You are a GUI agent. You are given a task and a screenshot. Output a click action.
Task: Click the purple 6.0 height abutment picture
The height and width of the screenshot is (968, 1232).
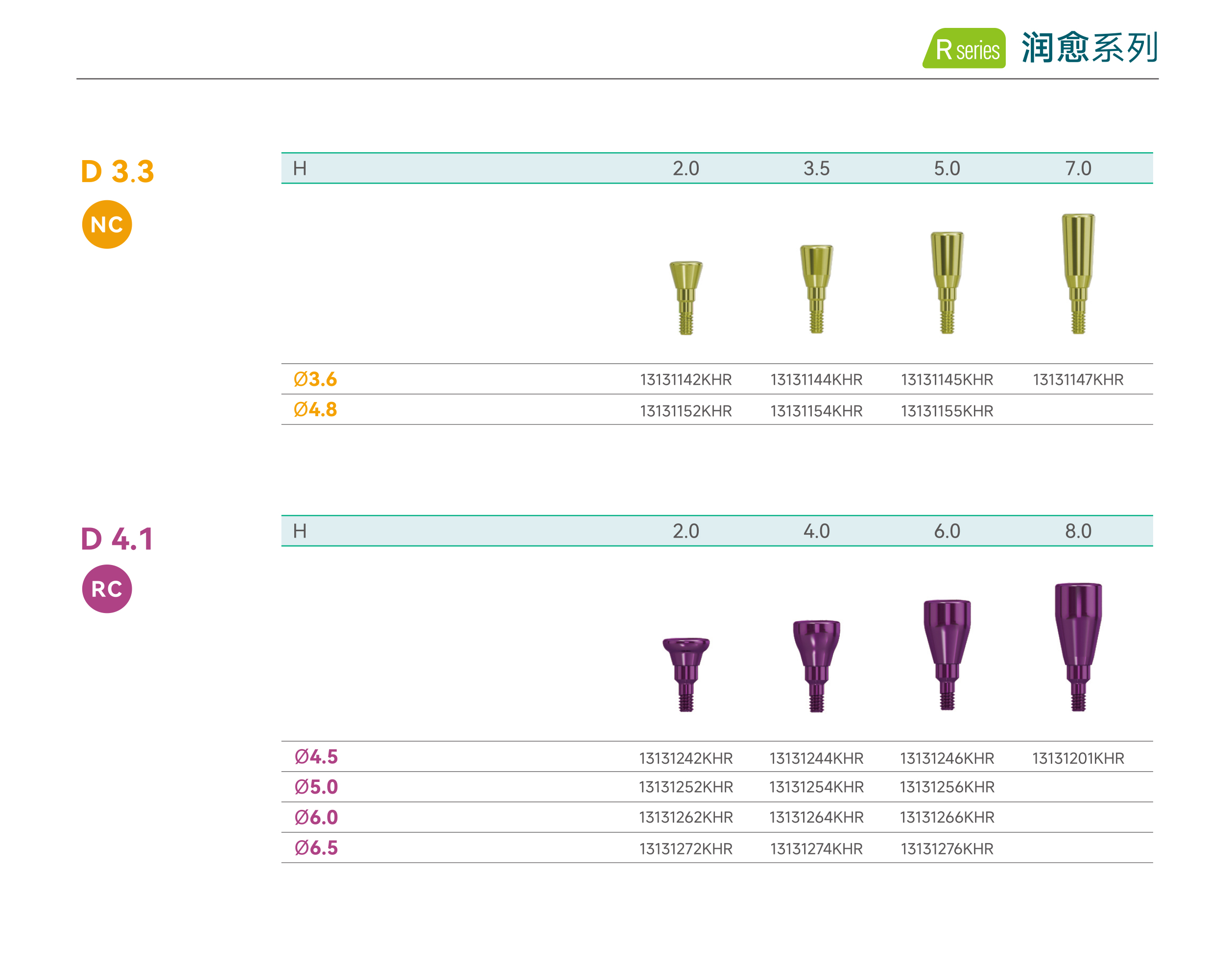point(947,654)
